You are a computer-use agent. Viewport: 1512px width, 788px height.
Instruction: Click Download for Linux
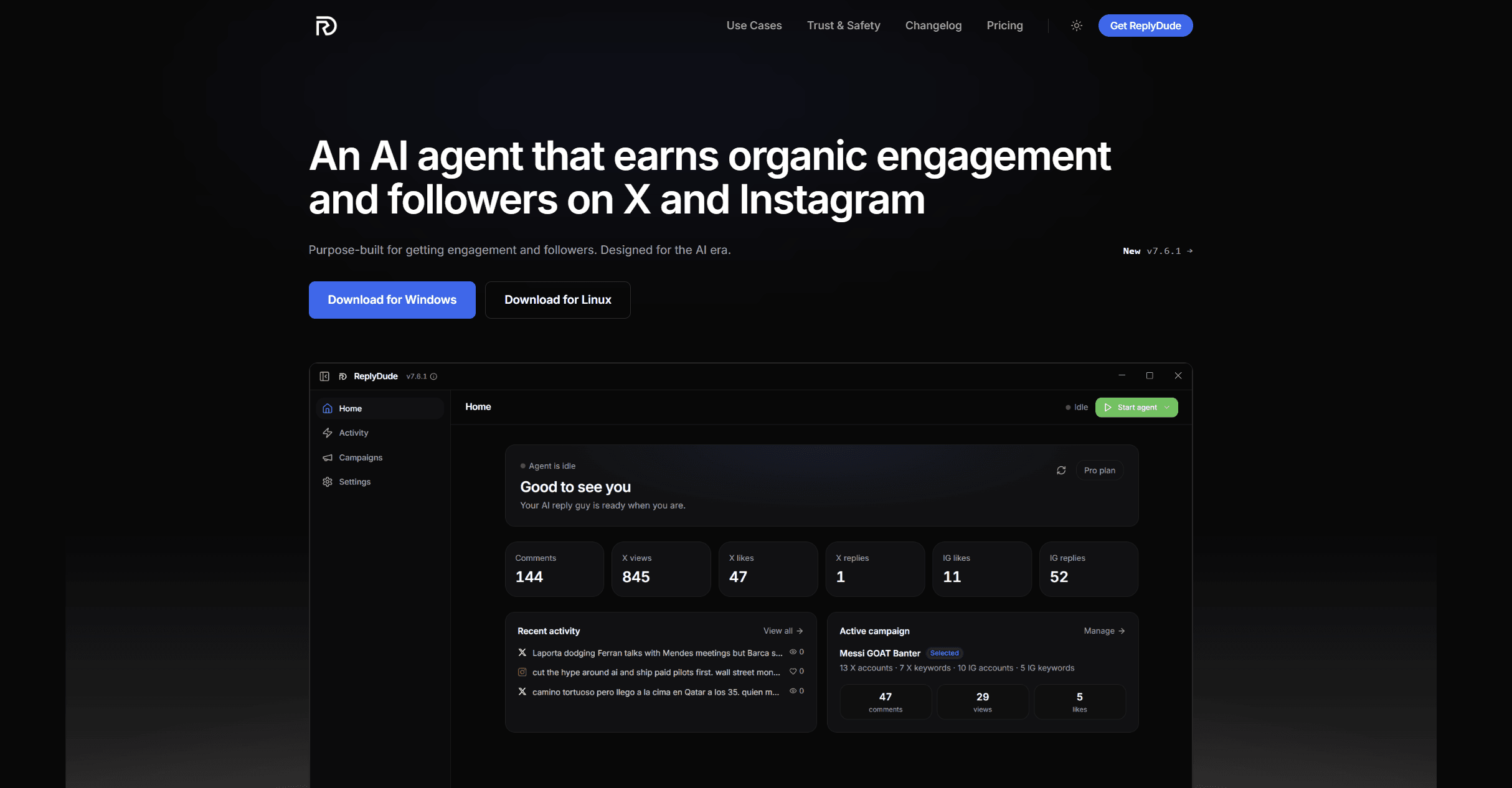point(557,300)
